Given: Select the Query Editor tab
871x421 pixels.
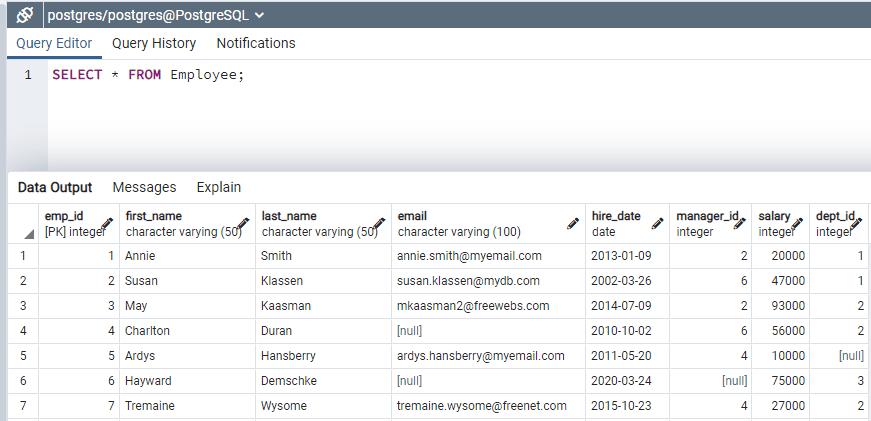Looking at the screenshot, I should point(54,43).
